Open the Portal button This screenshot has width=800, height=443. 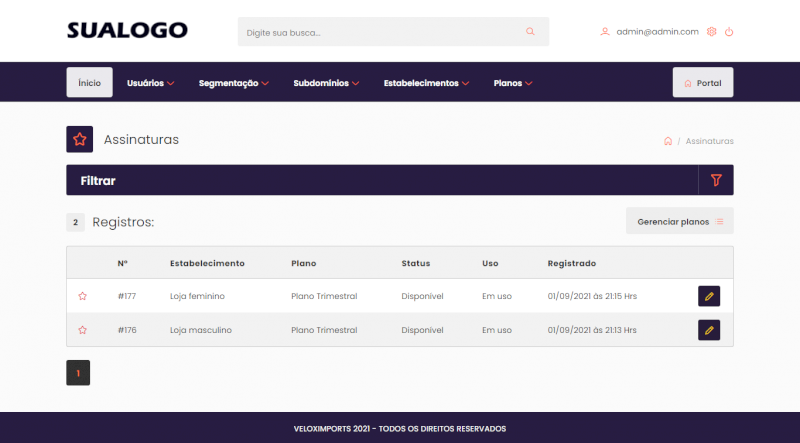click(x=702, y=83)
